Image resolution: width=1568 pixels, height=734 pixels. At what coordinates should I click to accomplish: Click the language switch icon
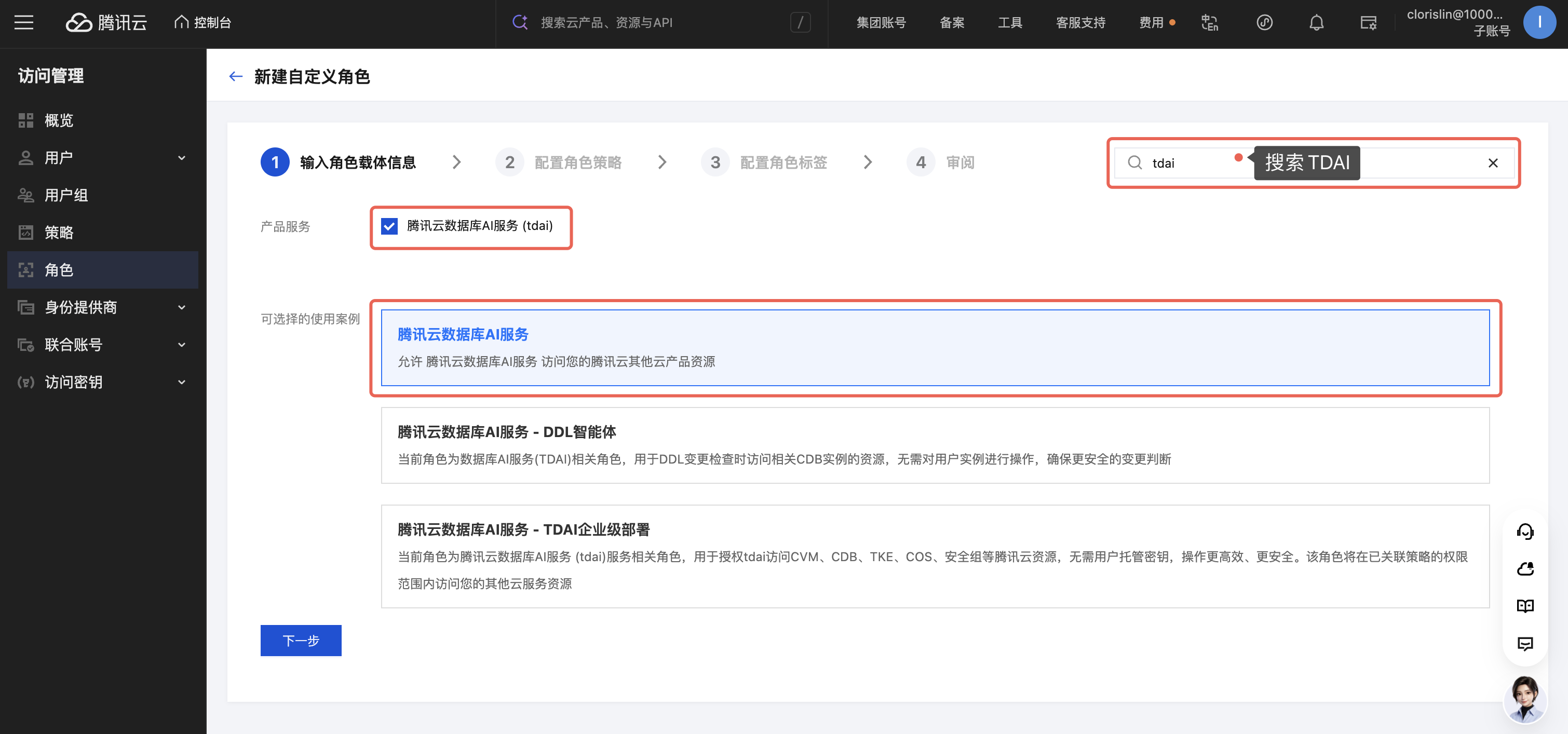[1209, 22]
